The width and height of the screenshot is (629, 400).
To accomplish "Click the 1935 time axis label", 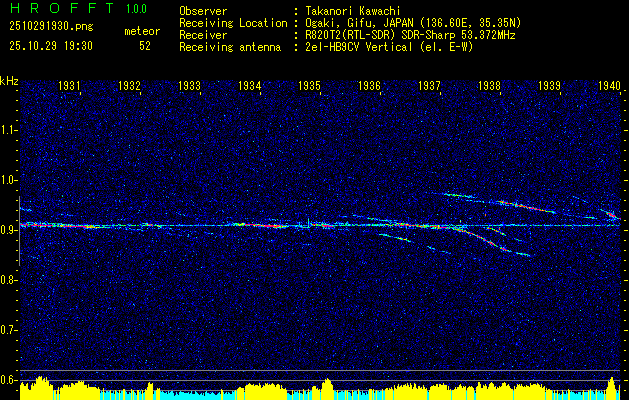I will 309,85.
